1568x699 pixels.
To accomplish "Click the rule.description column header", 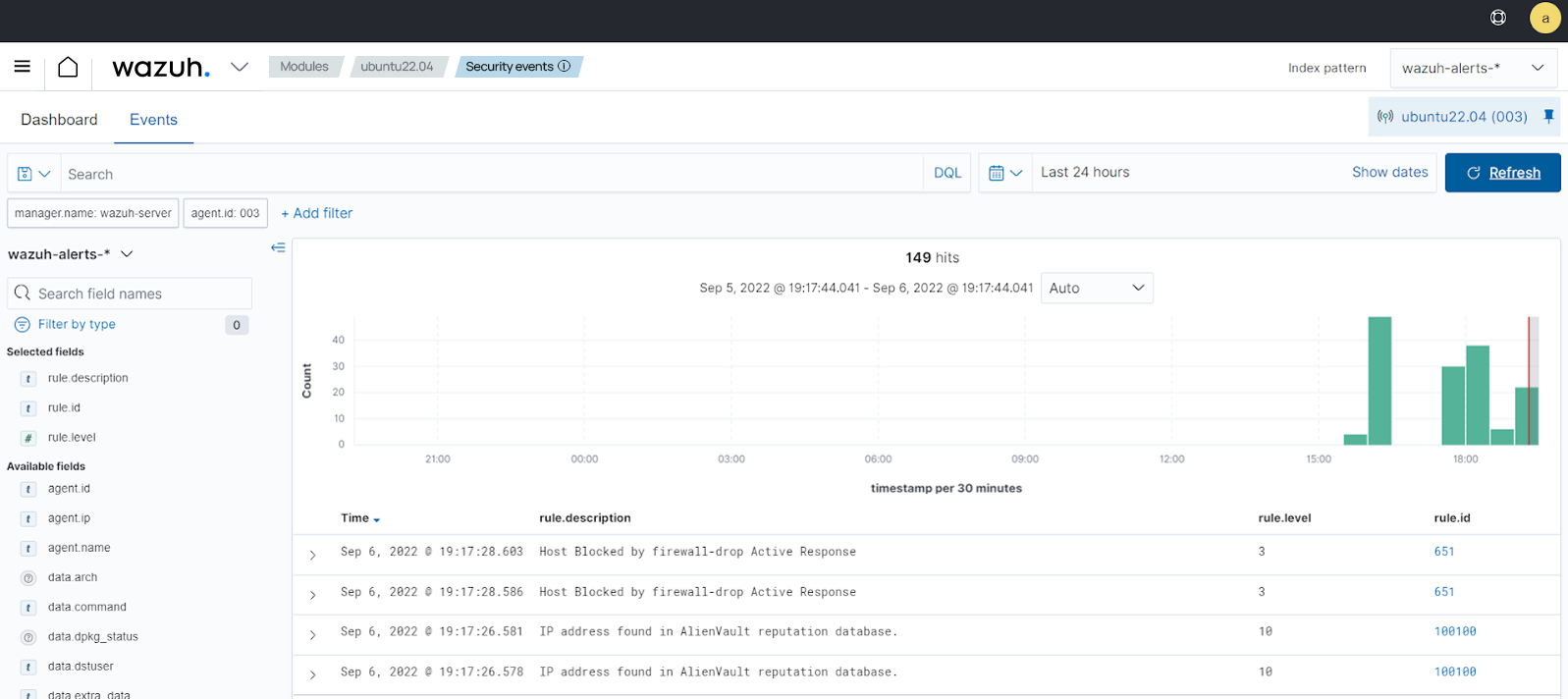I will (585, 518).
